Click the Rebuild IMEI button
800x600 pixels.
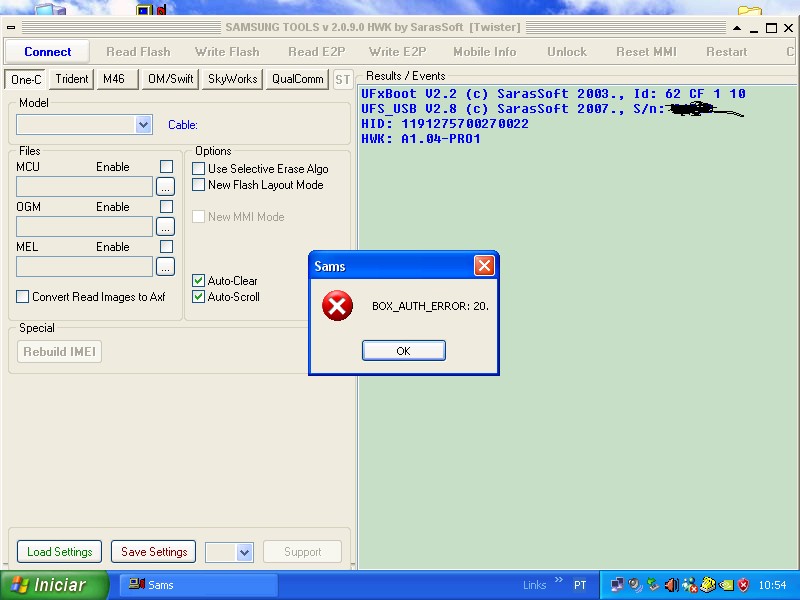(59, 352)
